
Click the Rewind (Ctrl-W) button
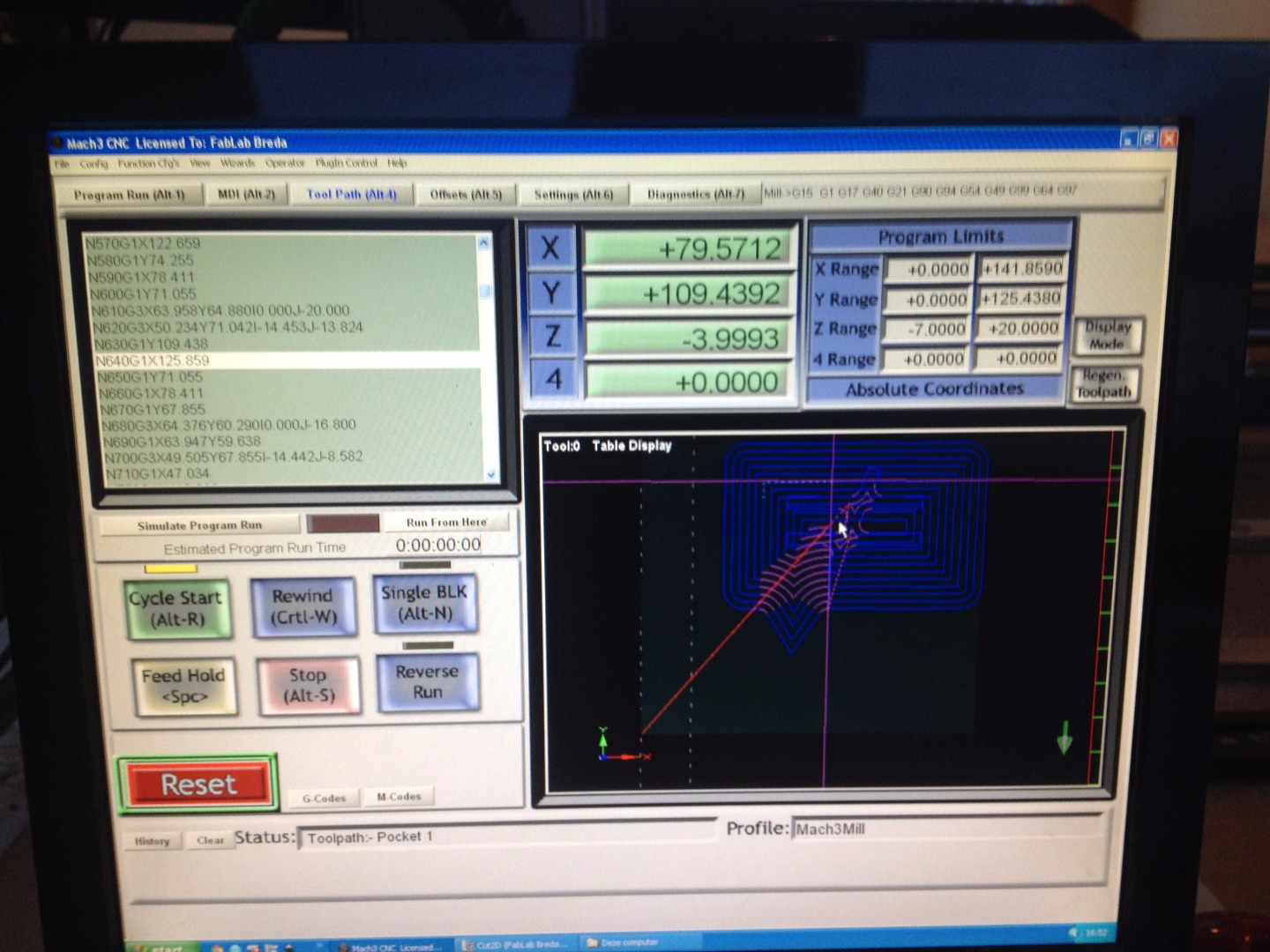[303, 606]
